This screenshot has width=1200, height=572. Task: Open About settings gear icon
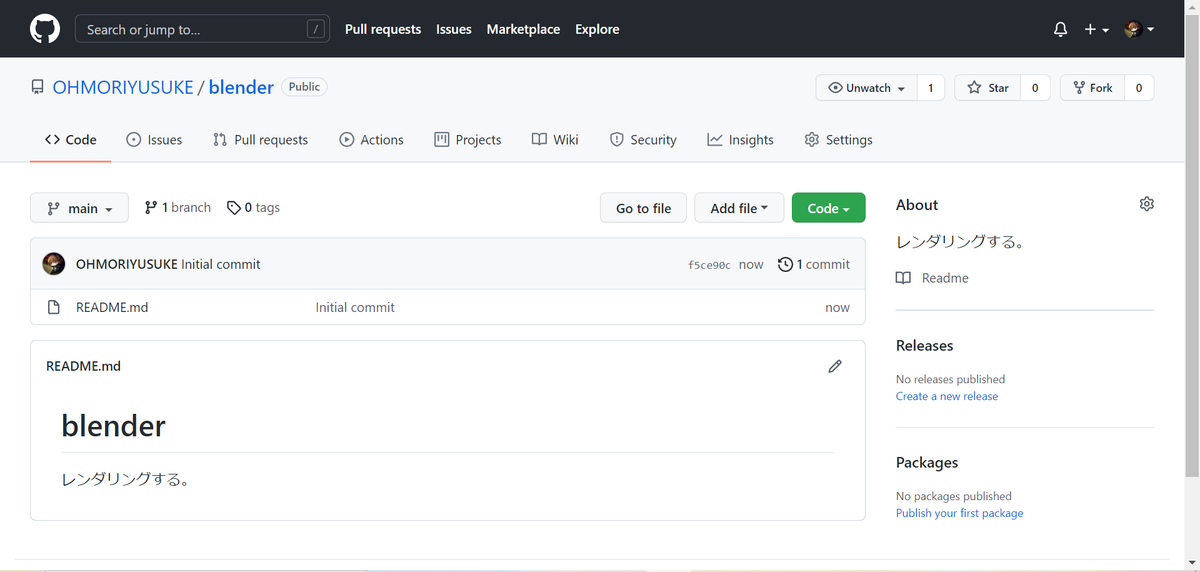tap(1147, 204)
